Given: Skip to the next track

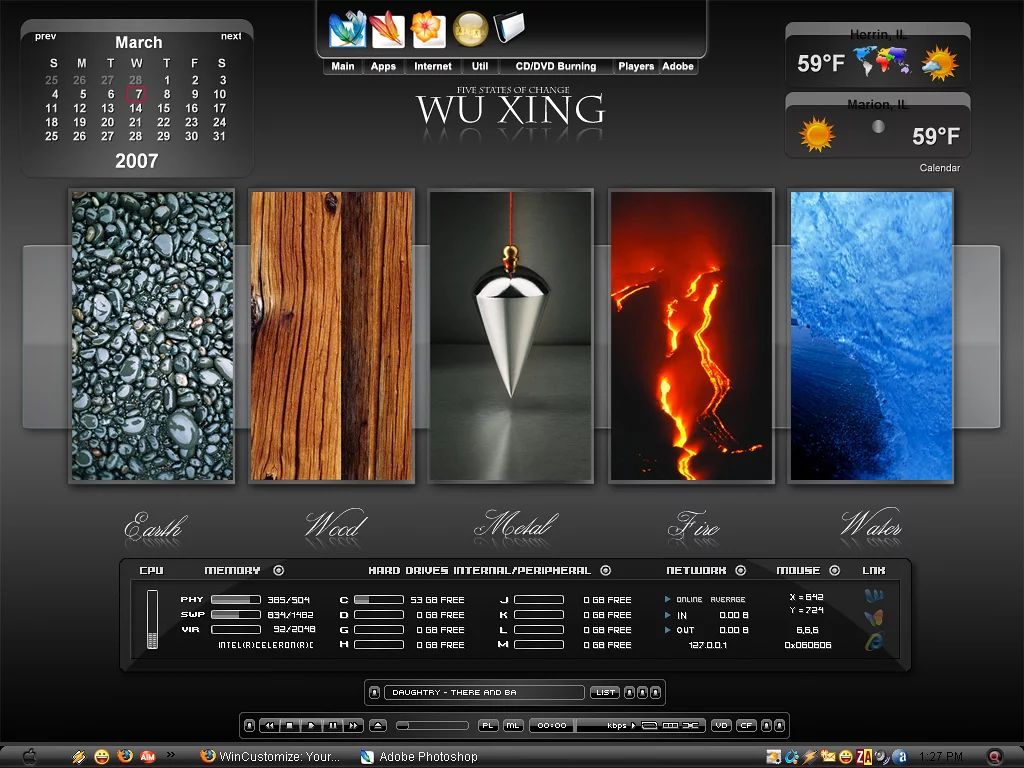Looking at the screenshot, I should (353, 725).
